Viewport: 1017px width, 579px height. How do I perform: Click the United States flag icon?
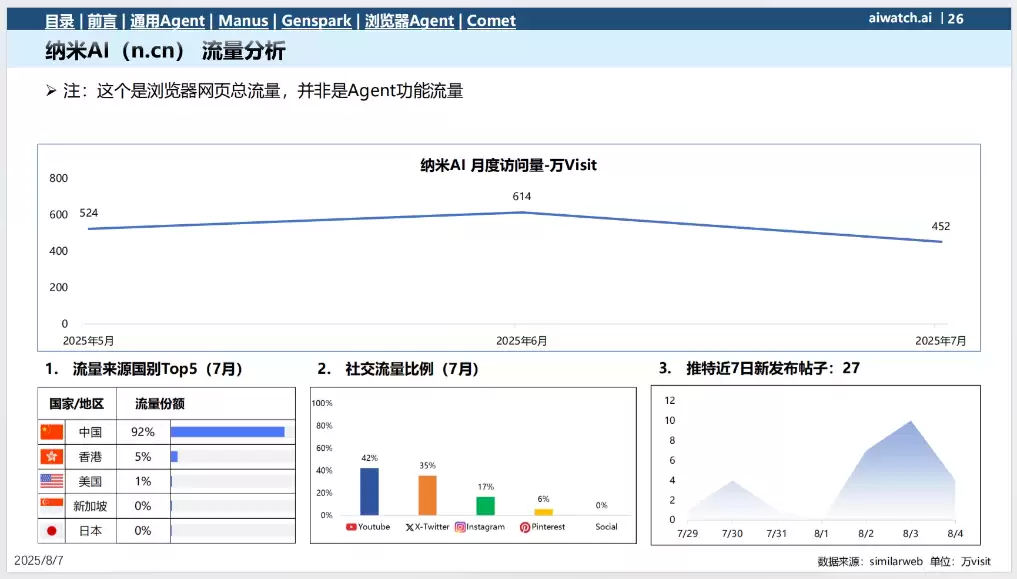(52, 481)
